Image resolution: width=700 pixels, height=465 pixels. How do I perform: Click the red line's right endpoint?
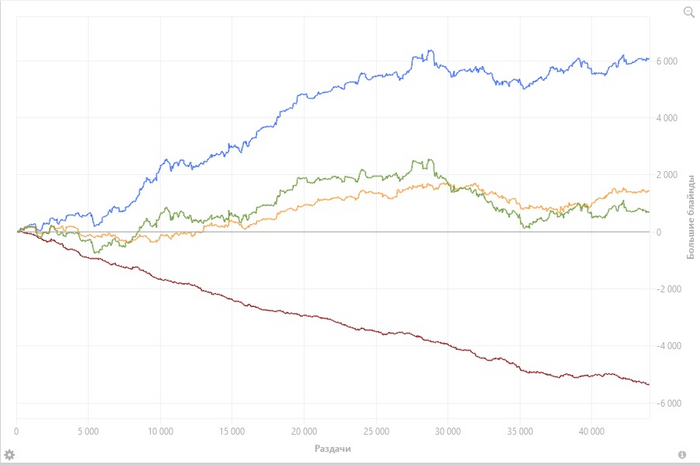coord(649,384)
